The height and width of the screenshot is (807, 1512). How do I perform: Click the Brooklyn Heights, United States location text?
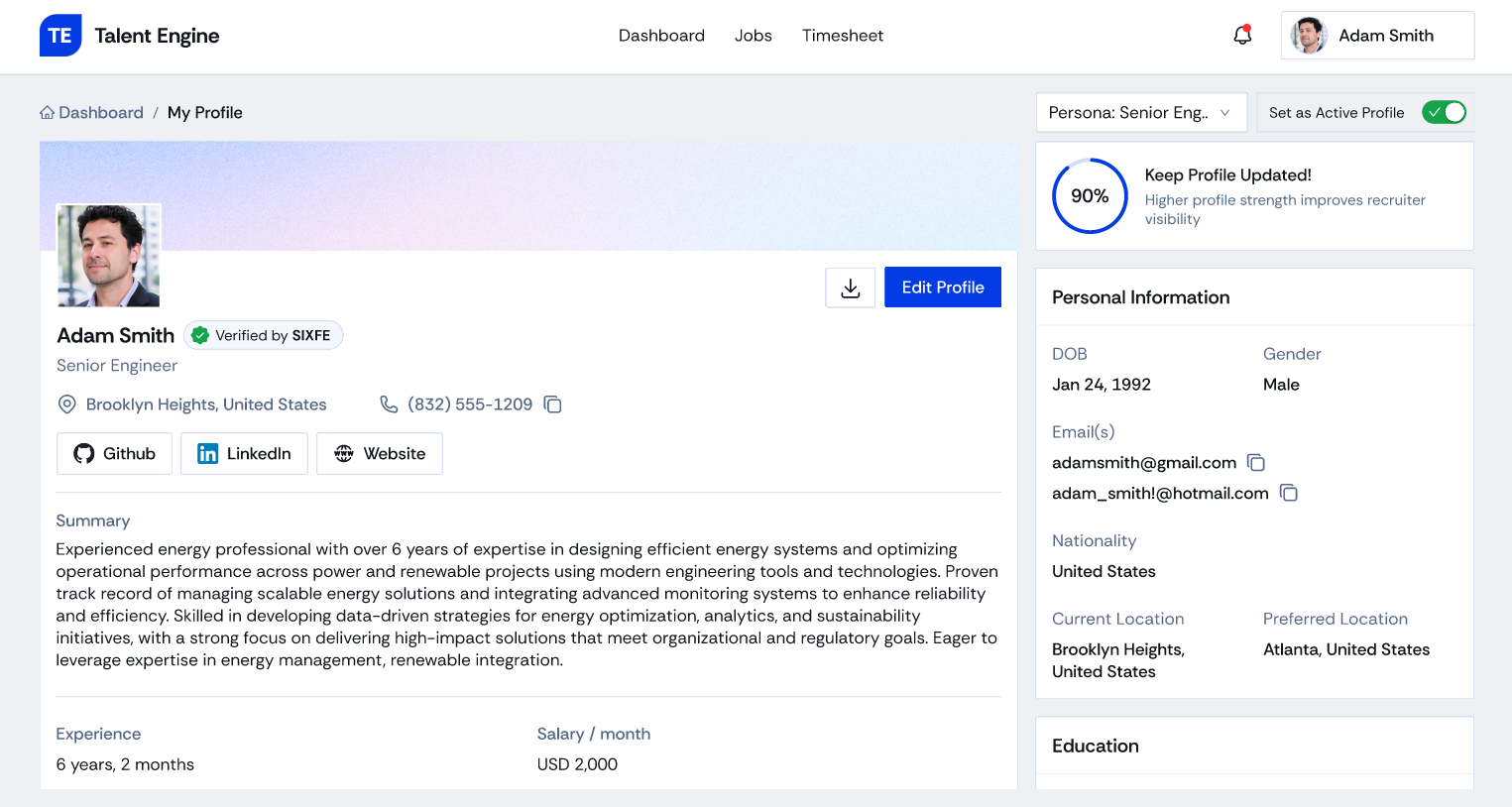[206, 404]
